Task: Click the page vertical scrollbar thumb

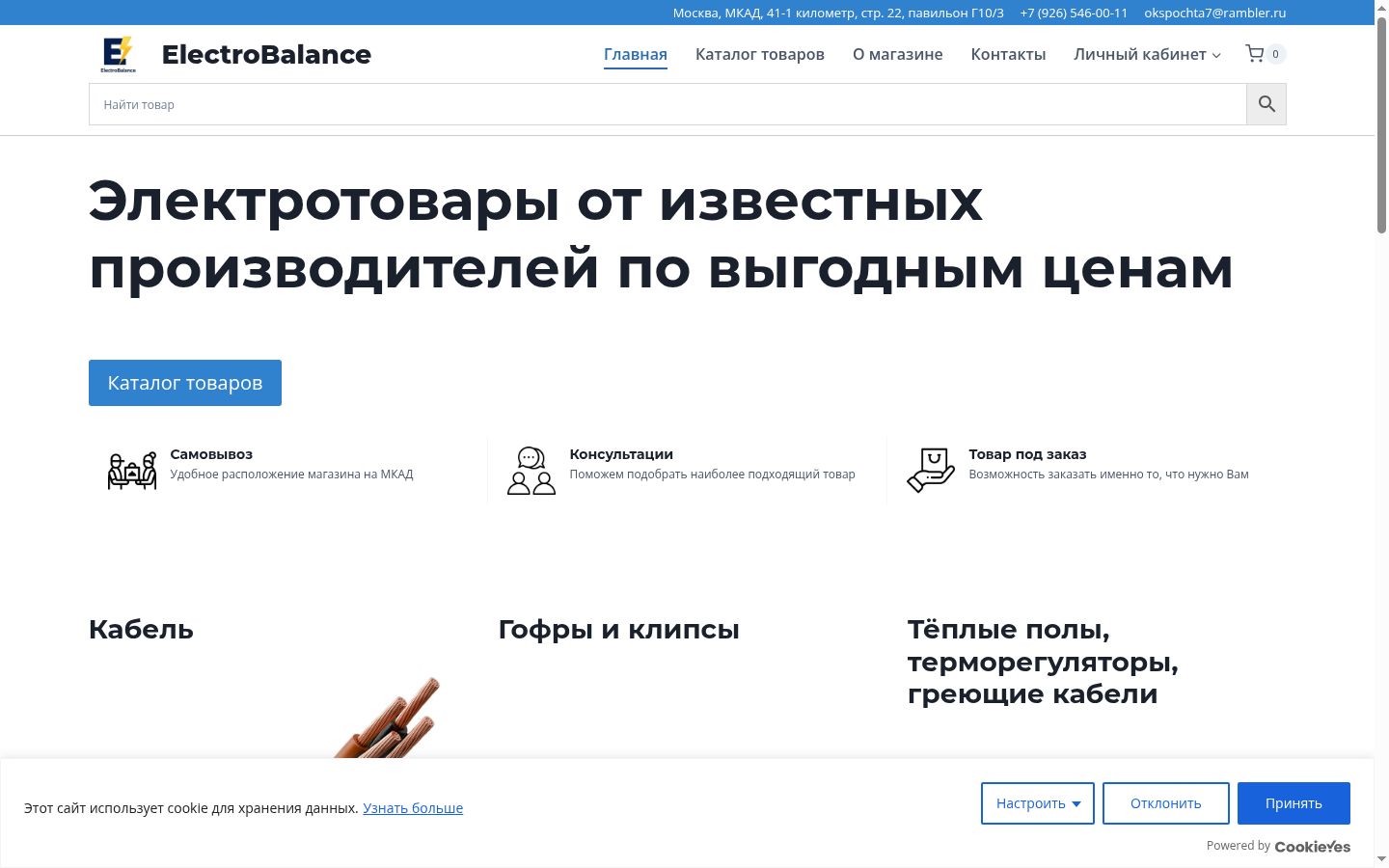Action: click(x=1381, y=125)
